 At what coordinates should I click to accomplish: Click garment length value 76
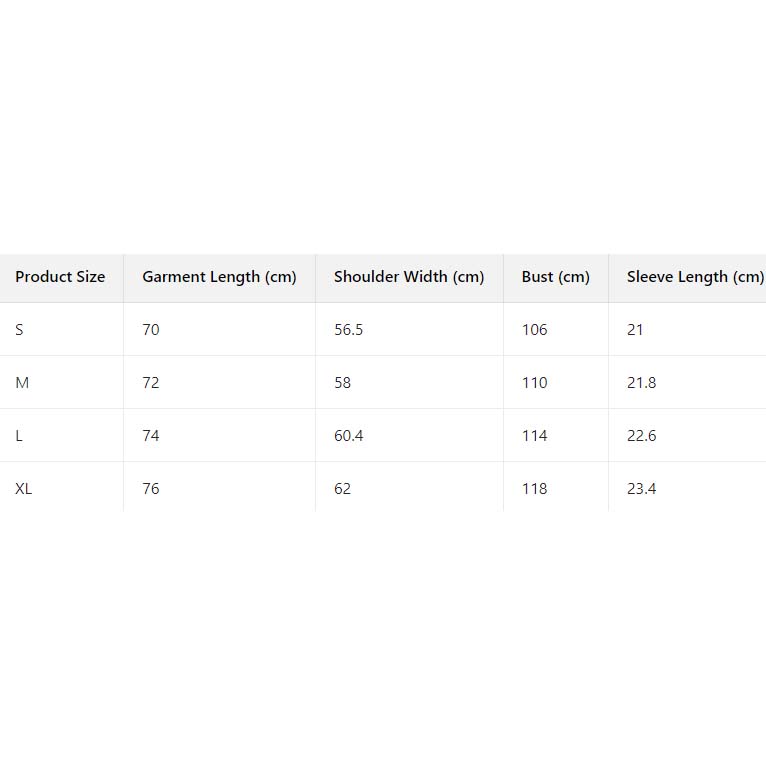pyautogui.click(x=150, y=489)
